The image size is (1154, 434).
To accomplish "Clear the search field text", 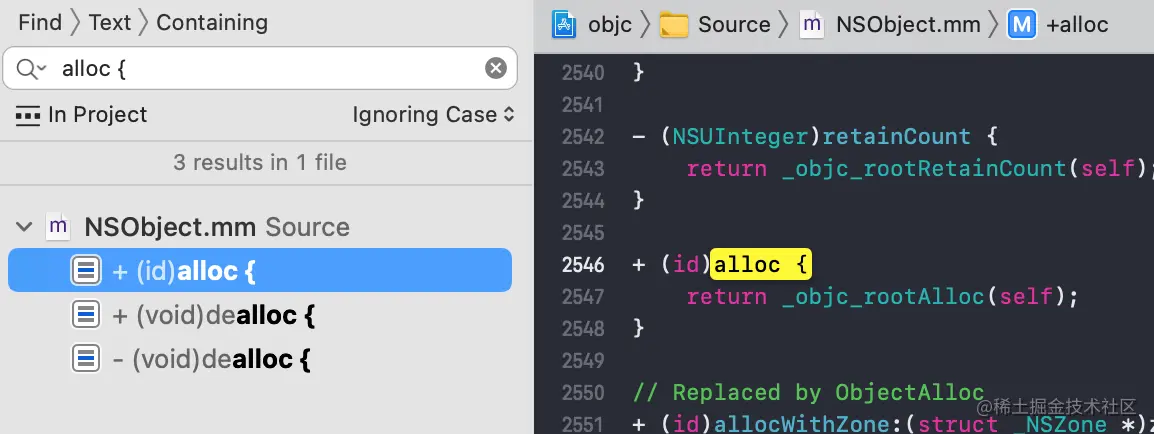I will pyautogui.click(x=496, y=68).
